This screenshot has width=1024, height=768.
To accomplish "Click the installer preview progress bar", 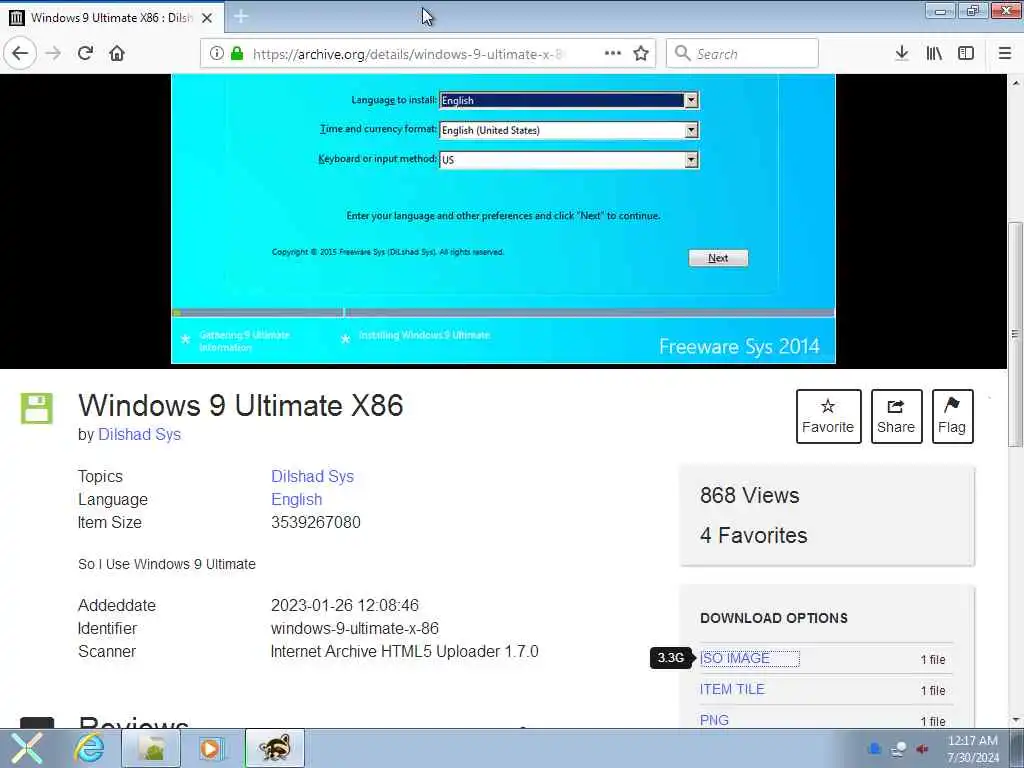I will [x=503, y=313].
